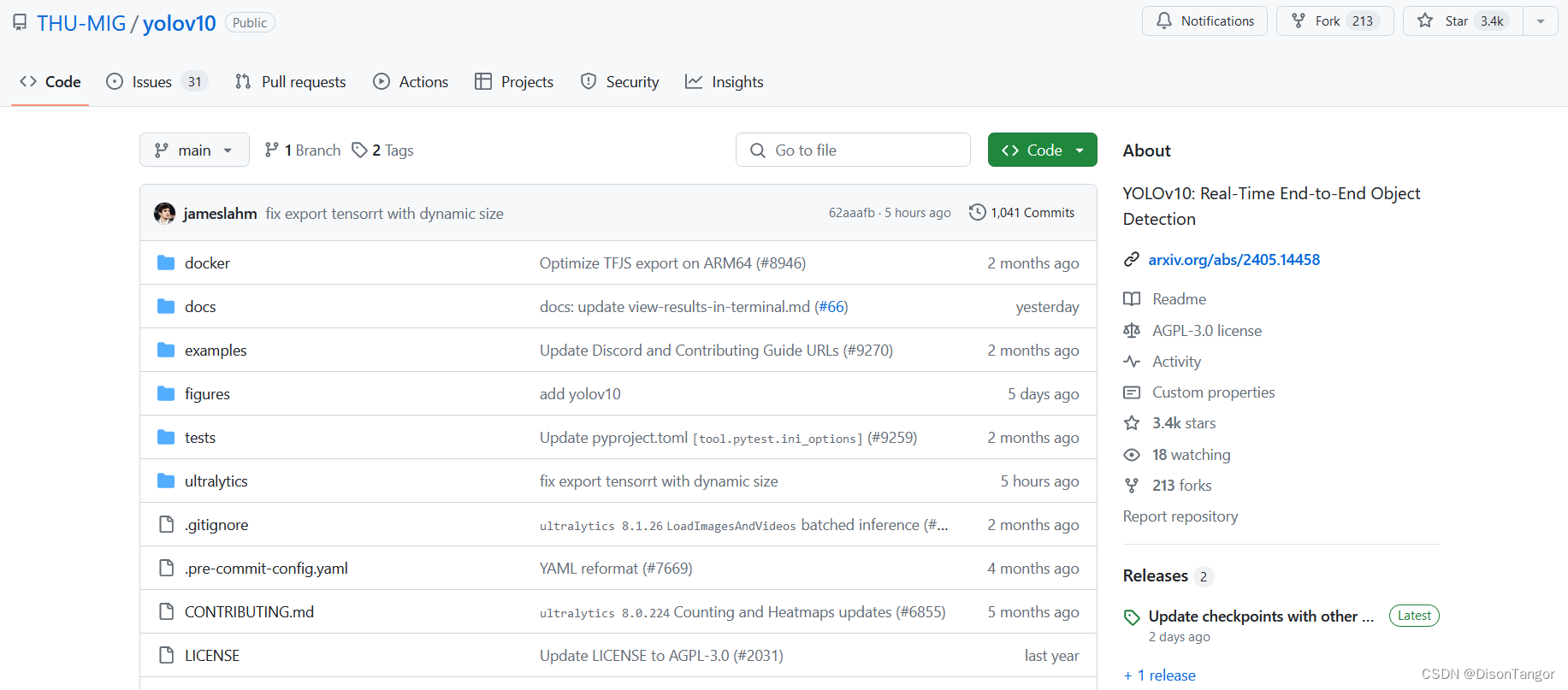1568x690 pixels.
Task: Open the 62aaafb commit hash
Action: click(851, 213)
